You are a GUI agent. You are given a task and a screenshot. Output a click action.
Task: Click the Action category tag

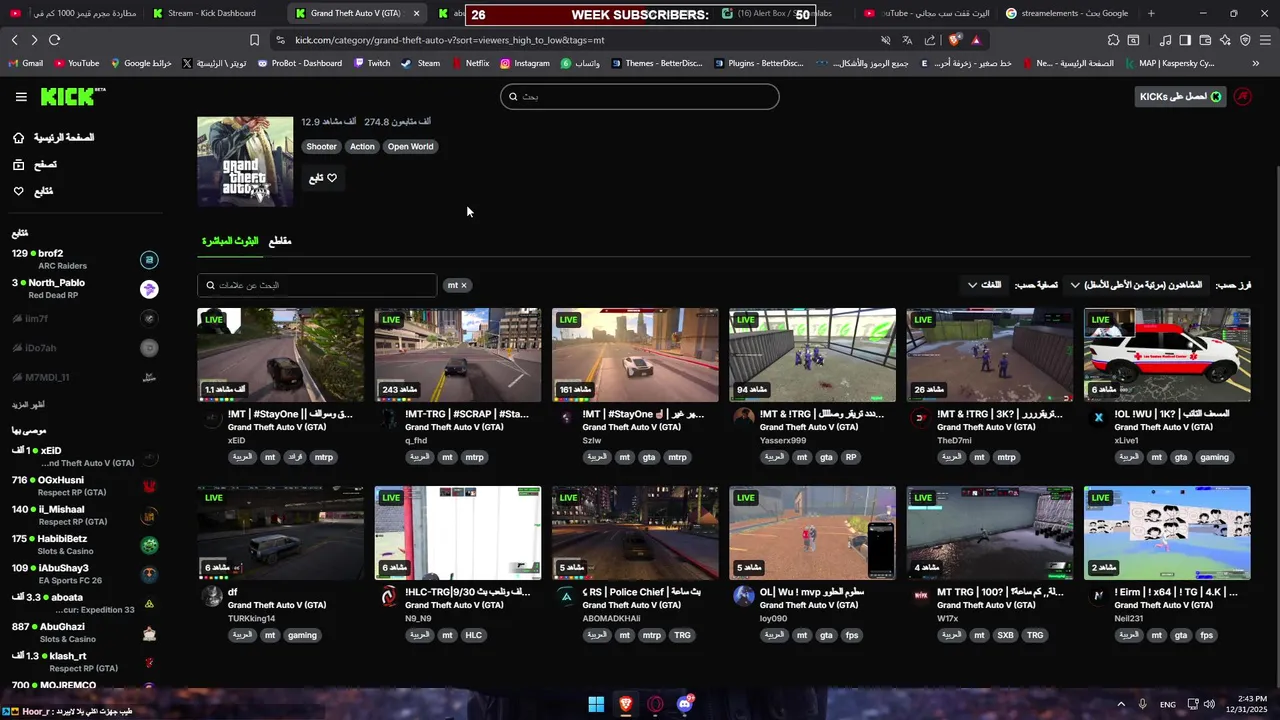(x=362, y=146)
